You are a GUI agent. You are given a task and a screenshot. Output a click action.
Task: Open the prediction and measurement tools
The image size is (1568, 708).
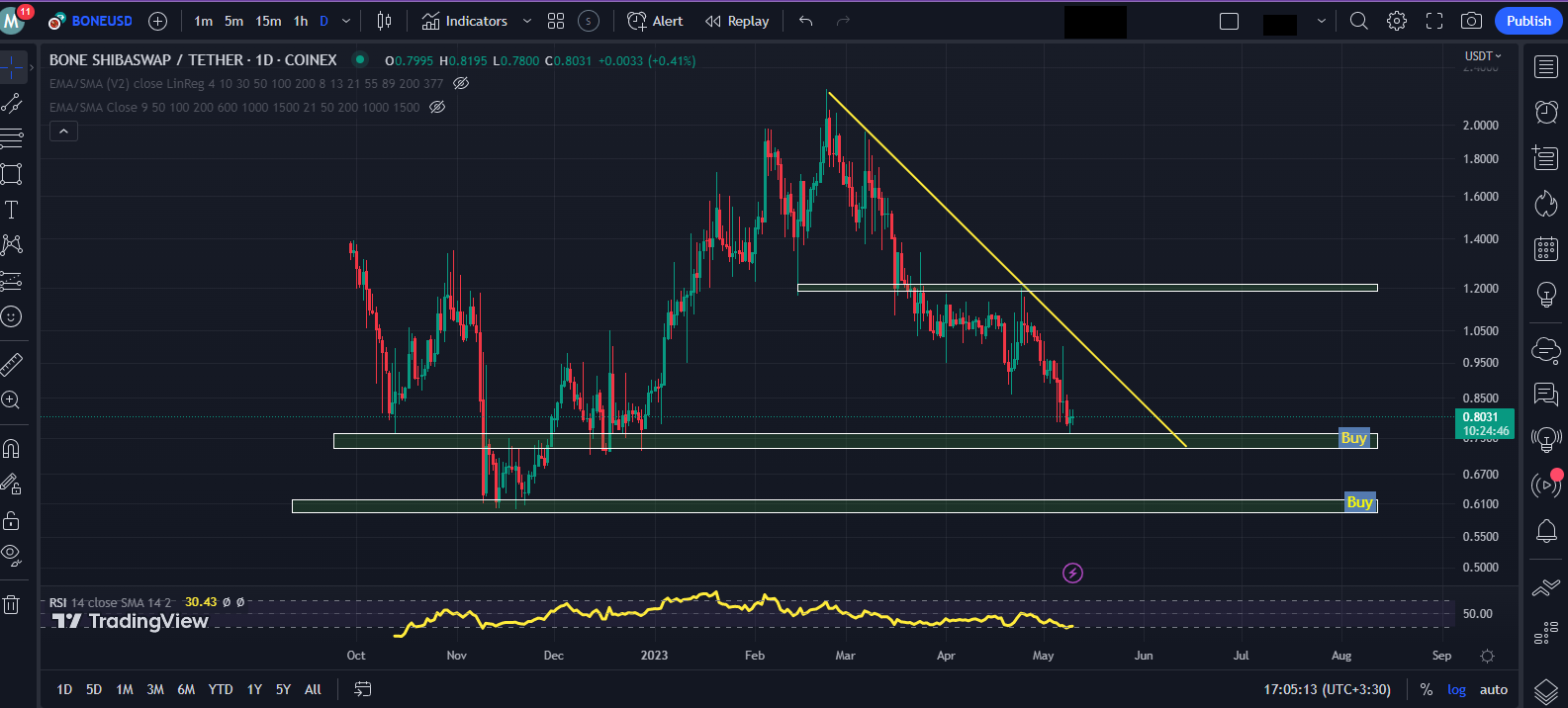click(x=12, y=281)
